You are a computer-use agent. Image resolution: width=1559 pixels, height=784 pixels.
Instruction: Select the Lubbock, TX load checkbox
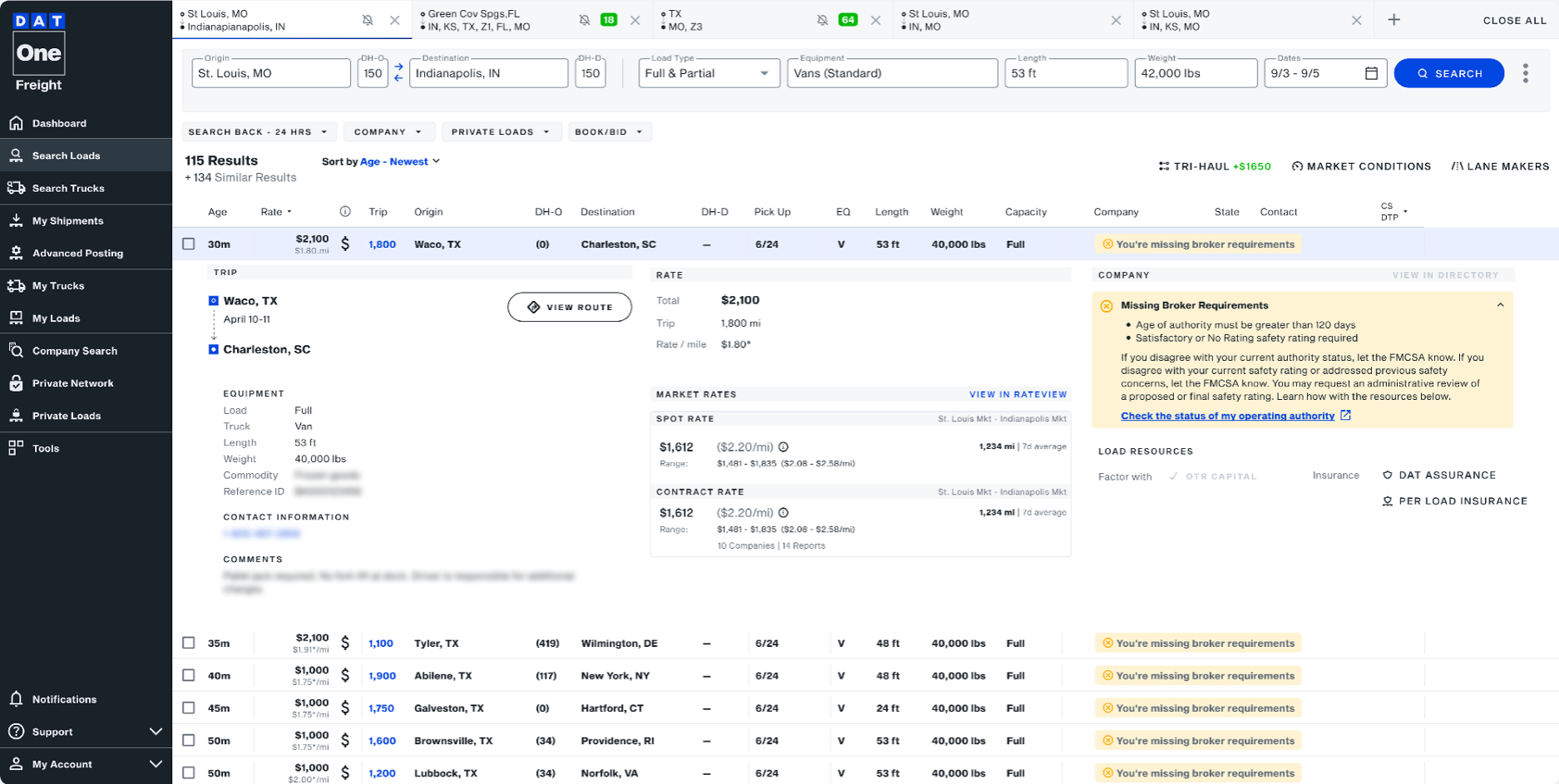tap(189, 772)
